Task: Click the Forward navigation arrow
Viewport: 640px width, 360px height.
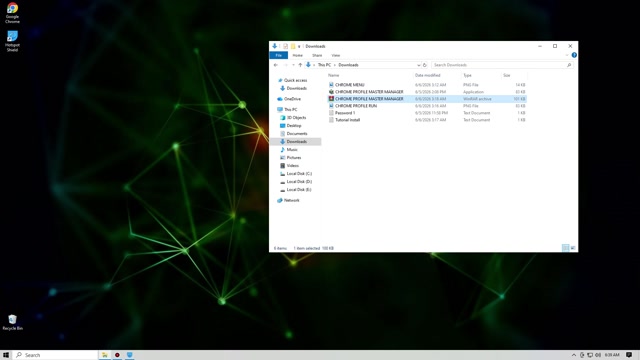Action: pos(285,65)
